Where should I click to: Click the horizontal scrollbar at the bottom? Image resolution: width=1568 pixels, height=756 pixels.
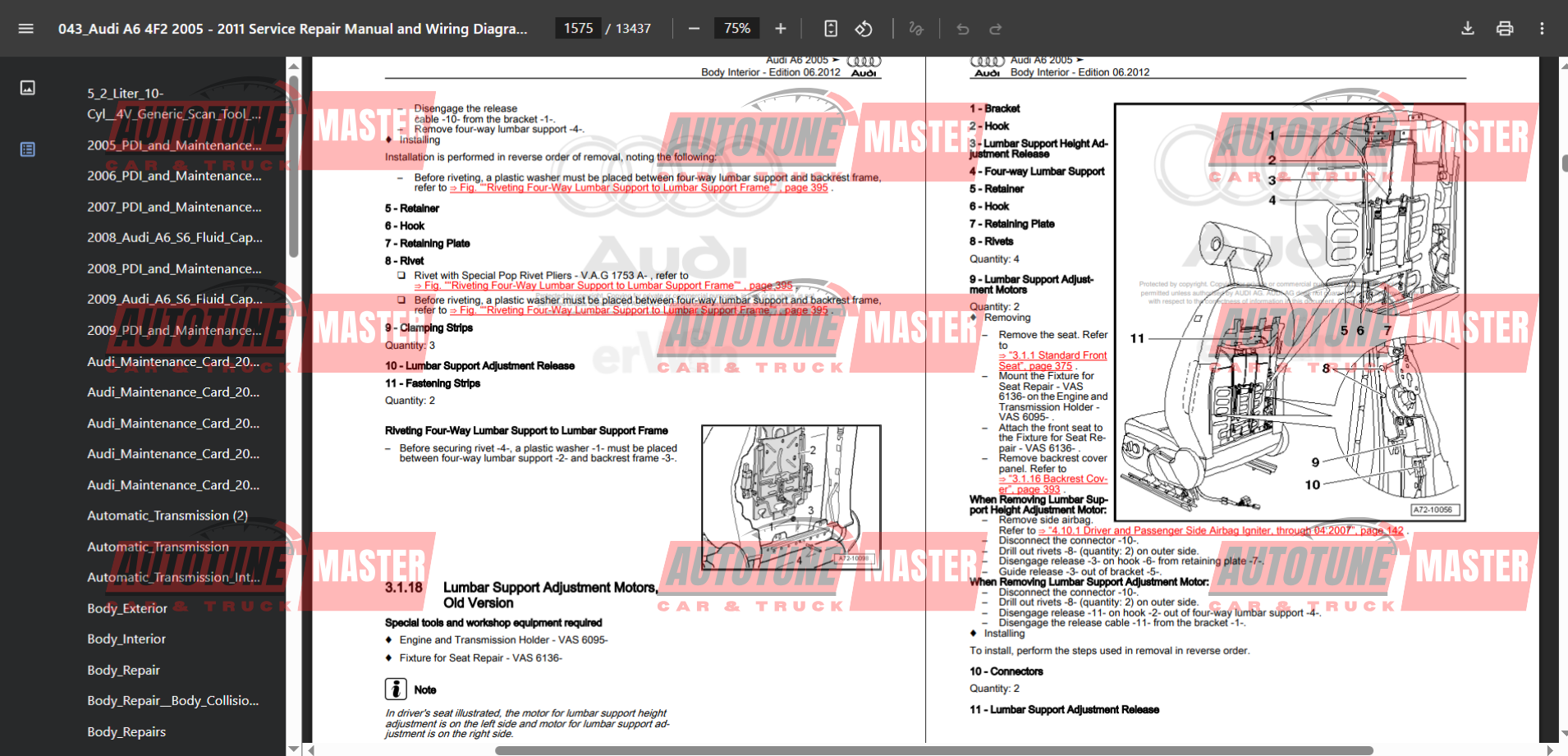[933, 750]
